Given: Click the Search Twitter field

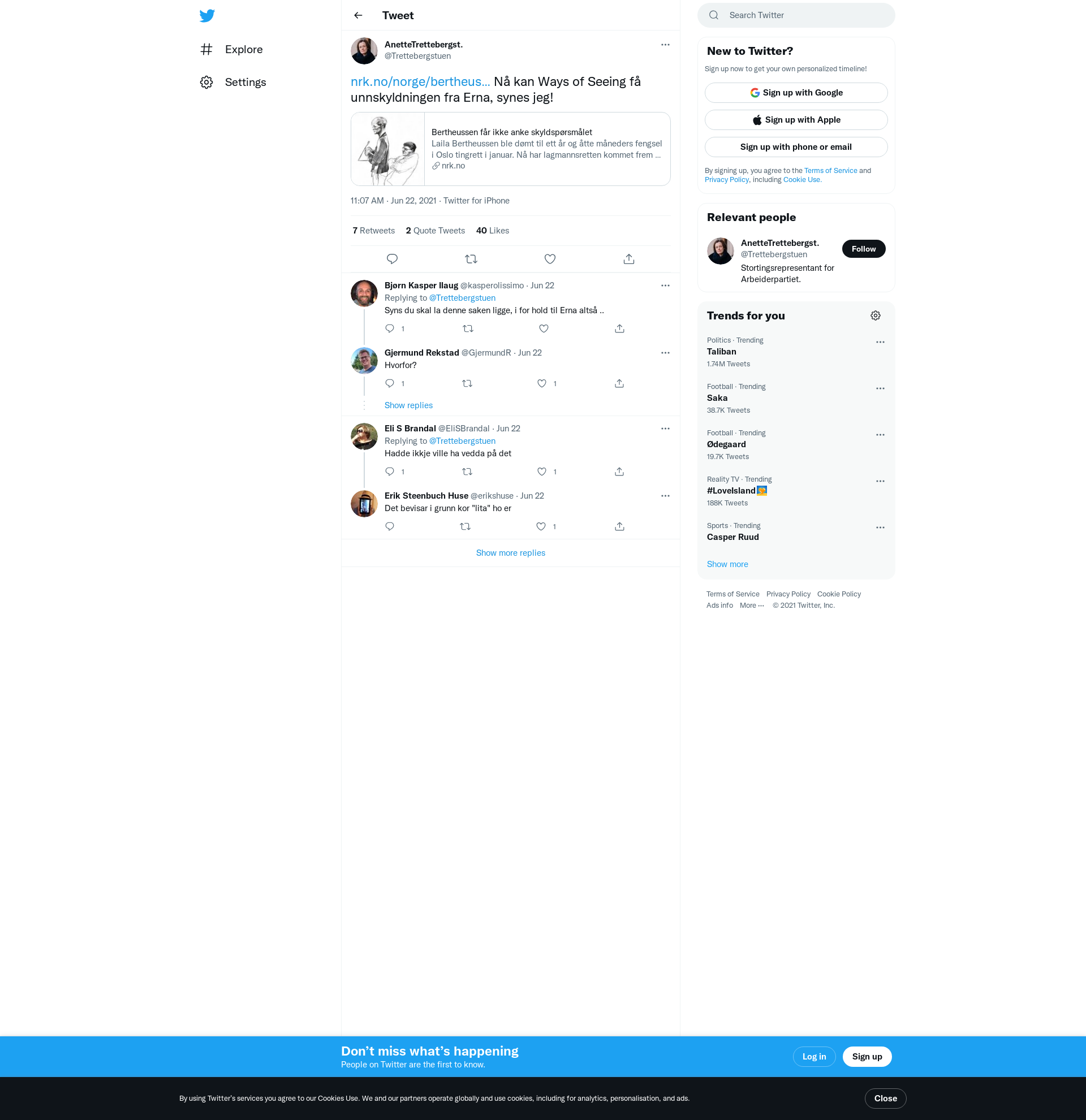Looking at the screenshot, I should [796, 15].
